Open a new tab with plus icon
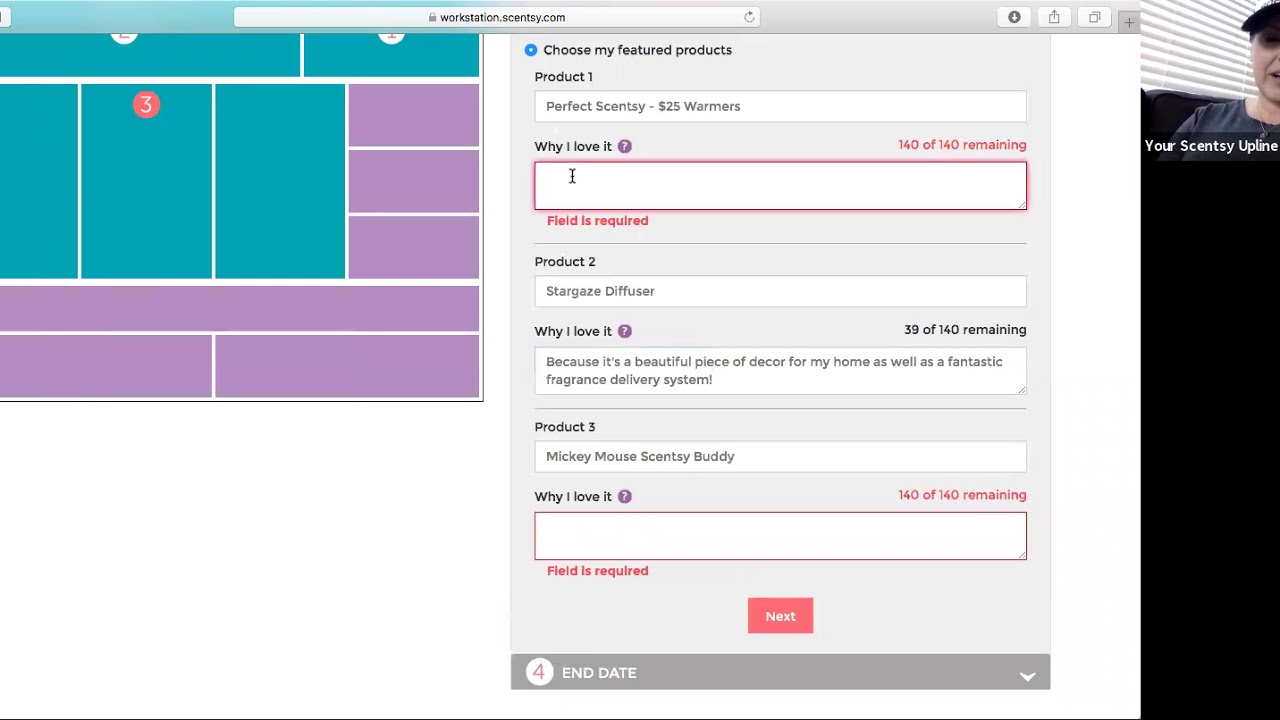This screenshot has width=1280, height=720. (x=1129, y=22)
